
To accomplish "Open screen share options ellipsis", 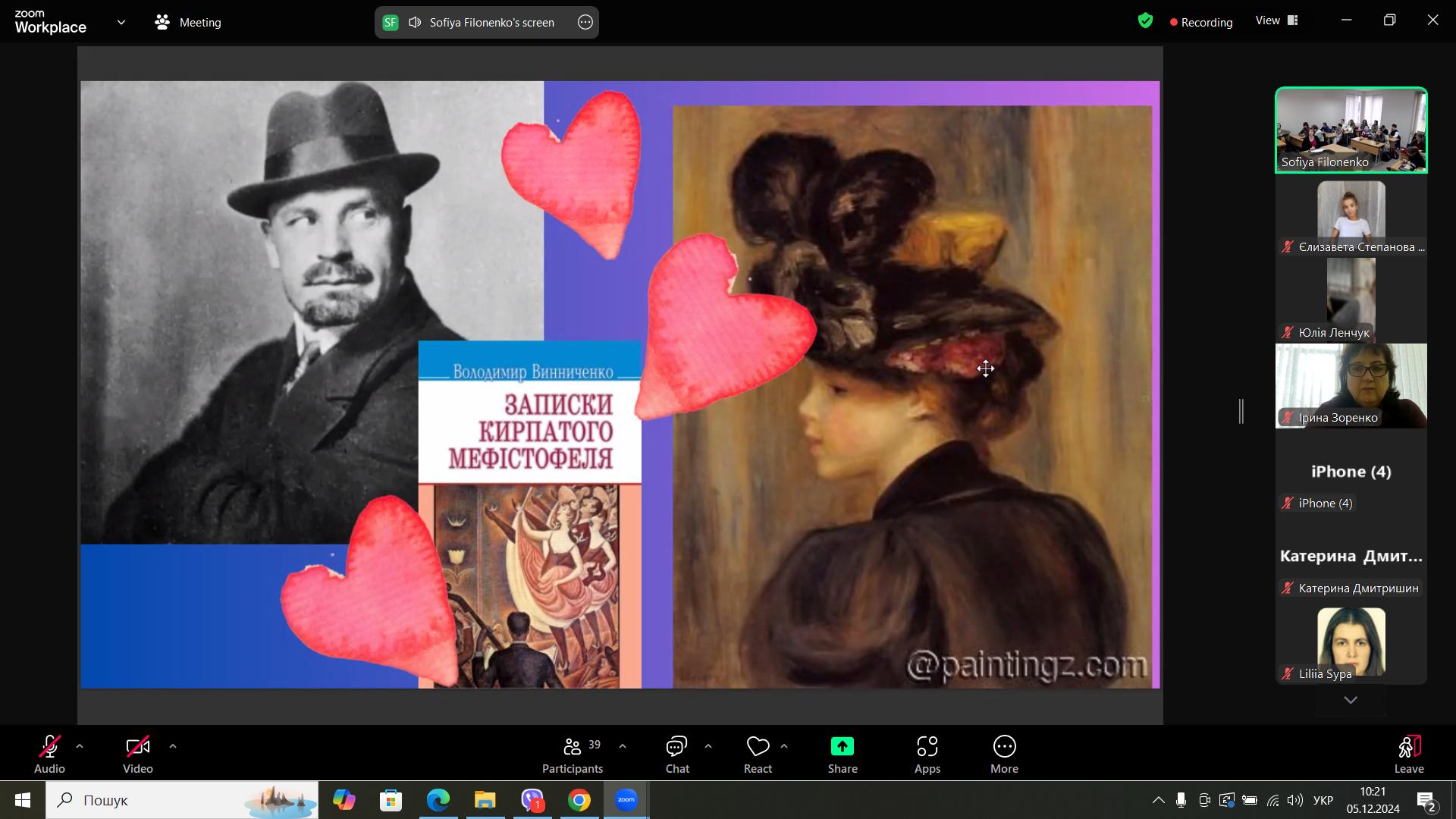I will [x=585, y=23].
